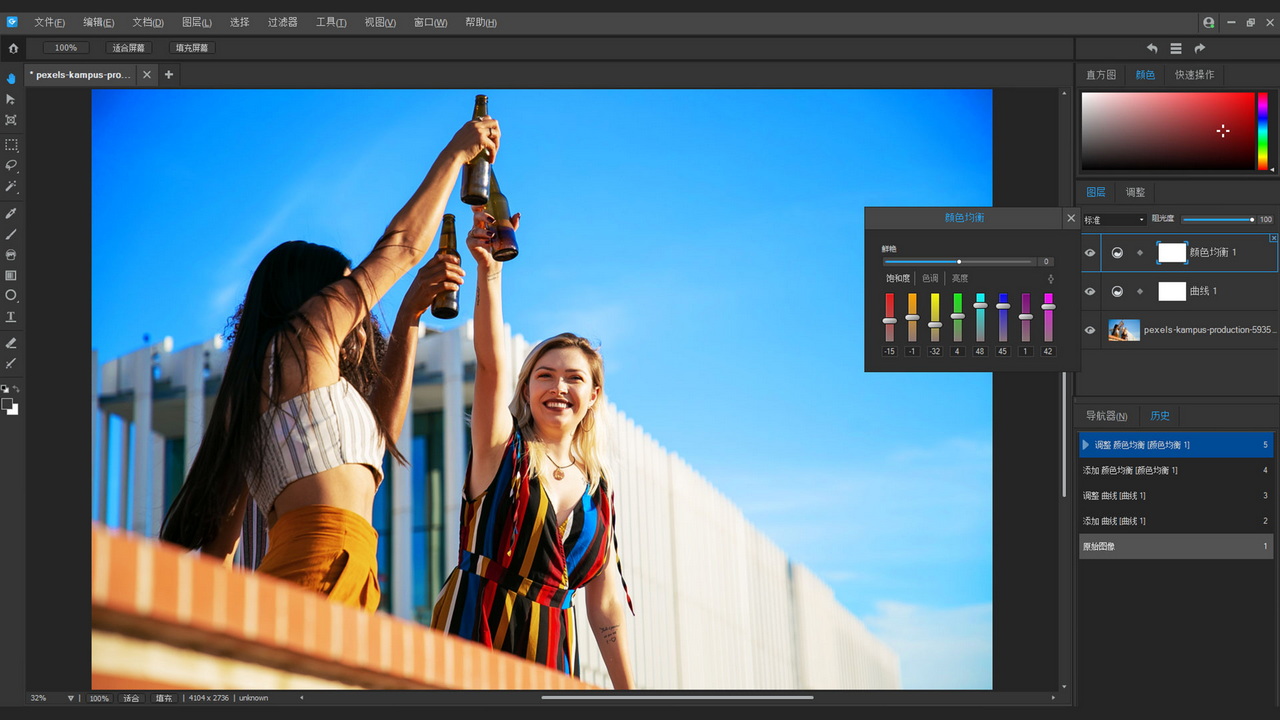This screenshot has height=720, width=1280.
Task: Toggle visibility of 曲线 1 layer
Action: [x=1090, y=292]
